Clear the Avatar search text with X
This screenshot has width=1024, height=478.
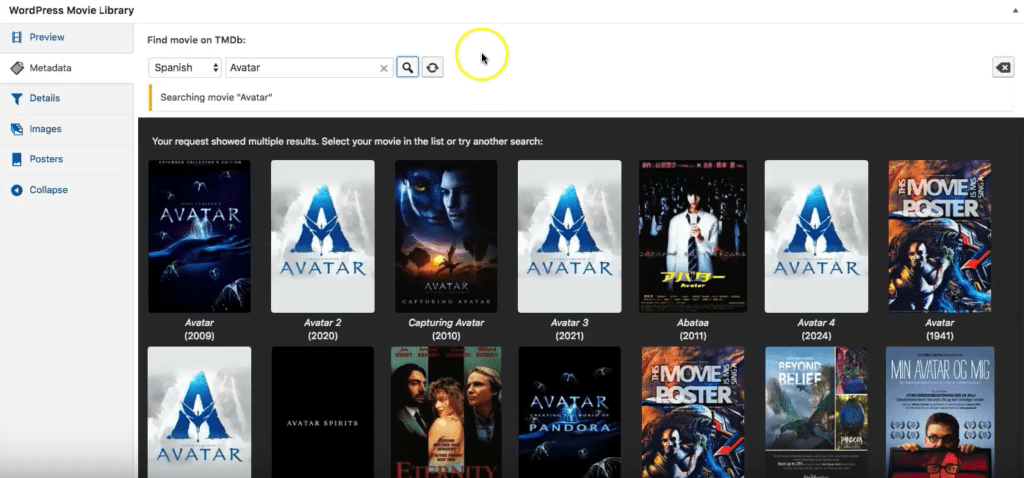[x=384, y=68]
